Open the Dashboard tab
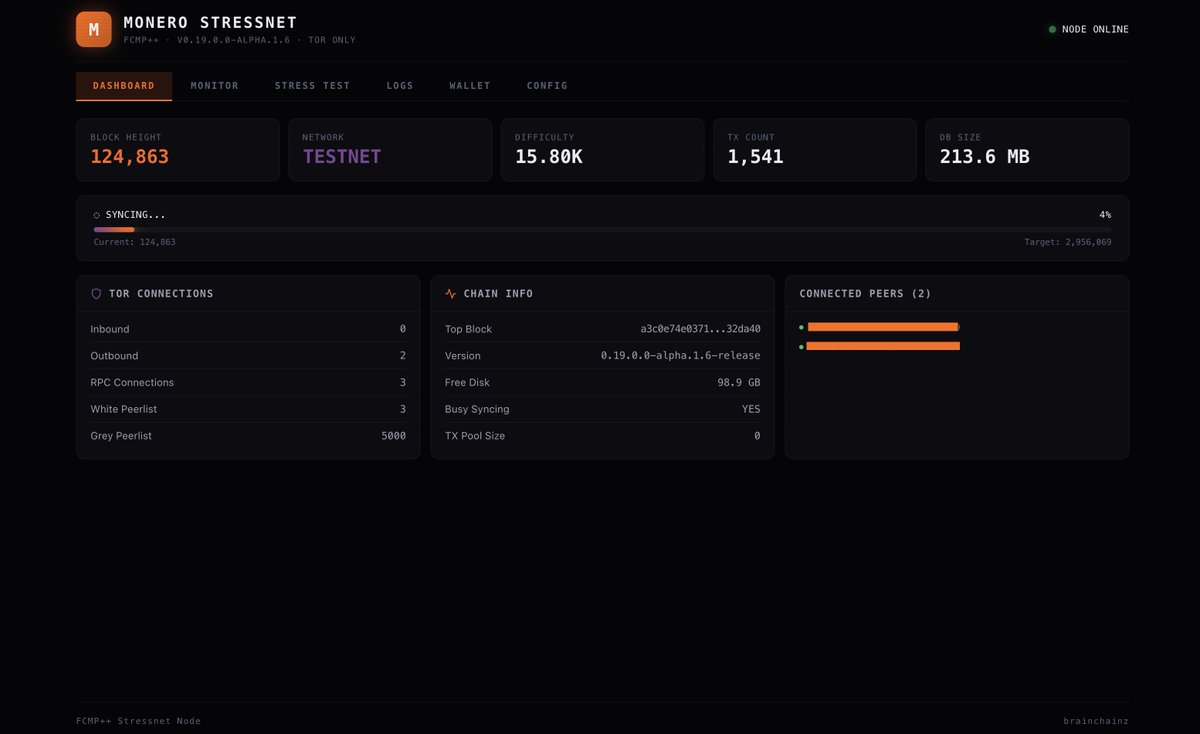The image size is (1200, 734). [x=124, y=86]
